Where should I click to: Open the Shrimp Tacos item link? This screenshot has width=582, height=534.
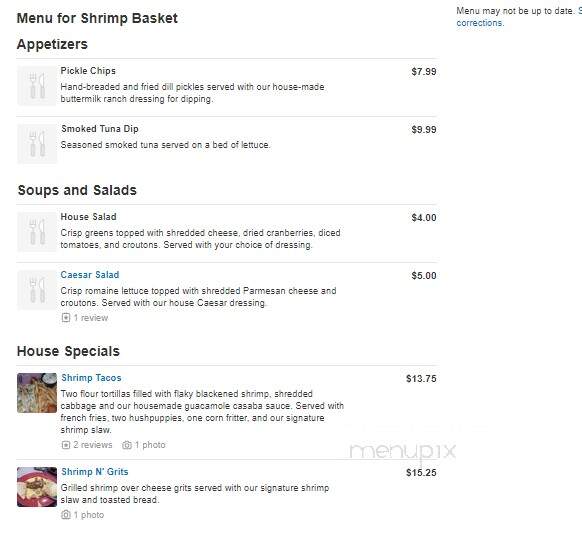pos(91,378)
